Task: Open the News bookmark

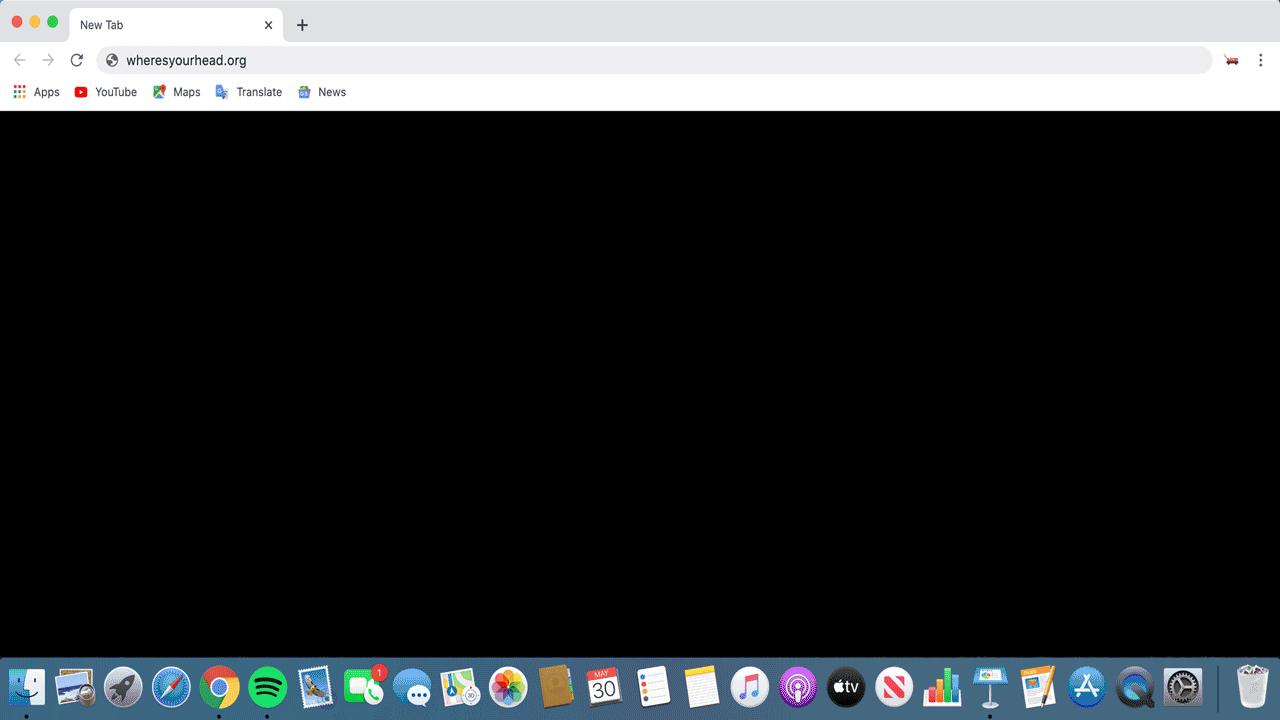Action: pyautogui.click(x=321, y=92)
